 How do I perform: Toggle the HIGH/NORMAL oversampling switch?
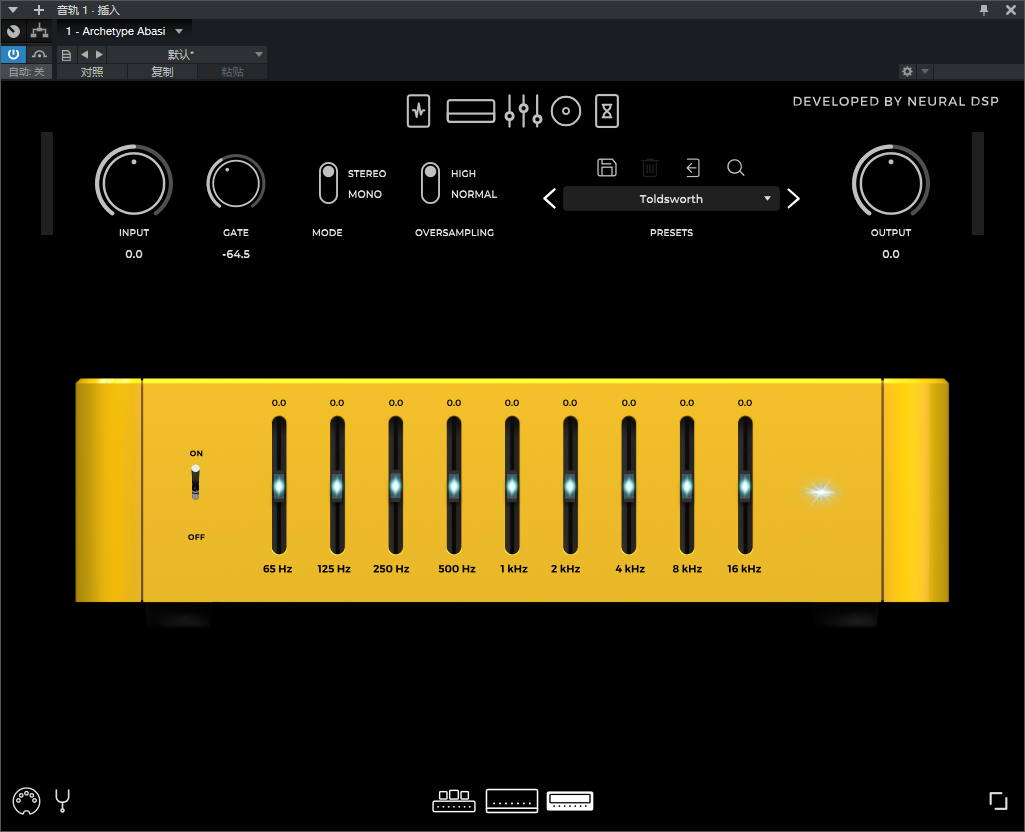430,183
